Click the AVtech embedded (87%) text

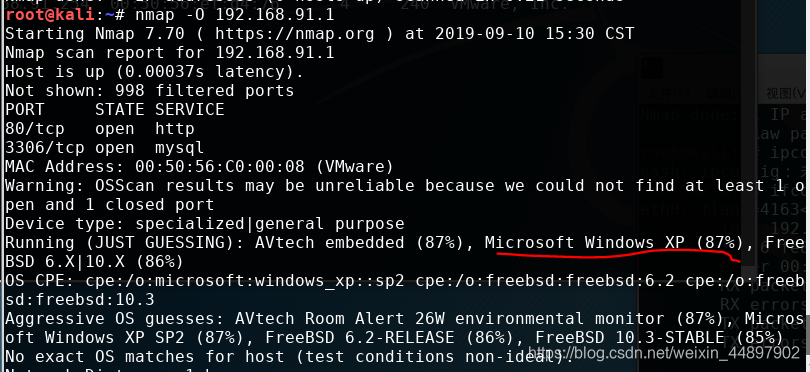click(364, 243)
